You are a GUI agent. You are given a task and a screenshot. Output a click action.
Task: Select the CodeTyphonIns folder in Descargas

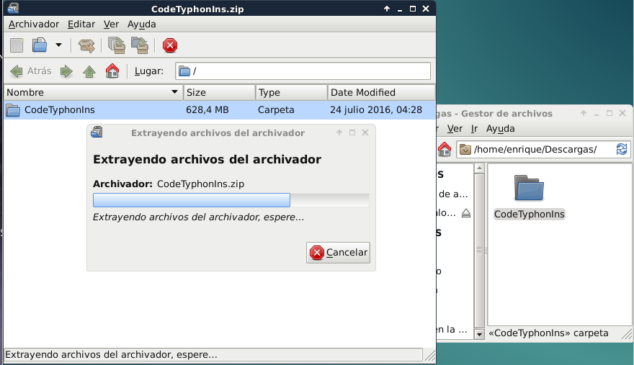click(x=529, y=196)
